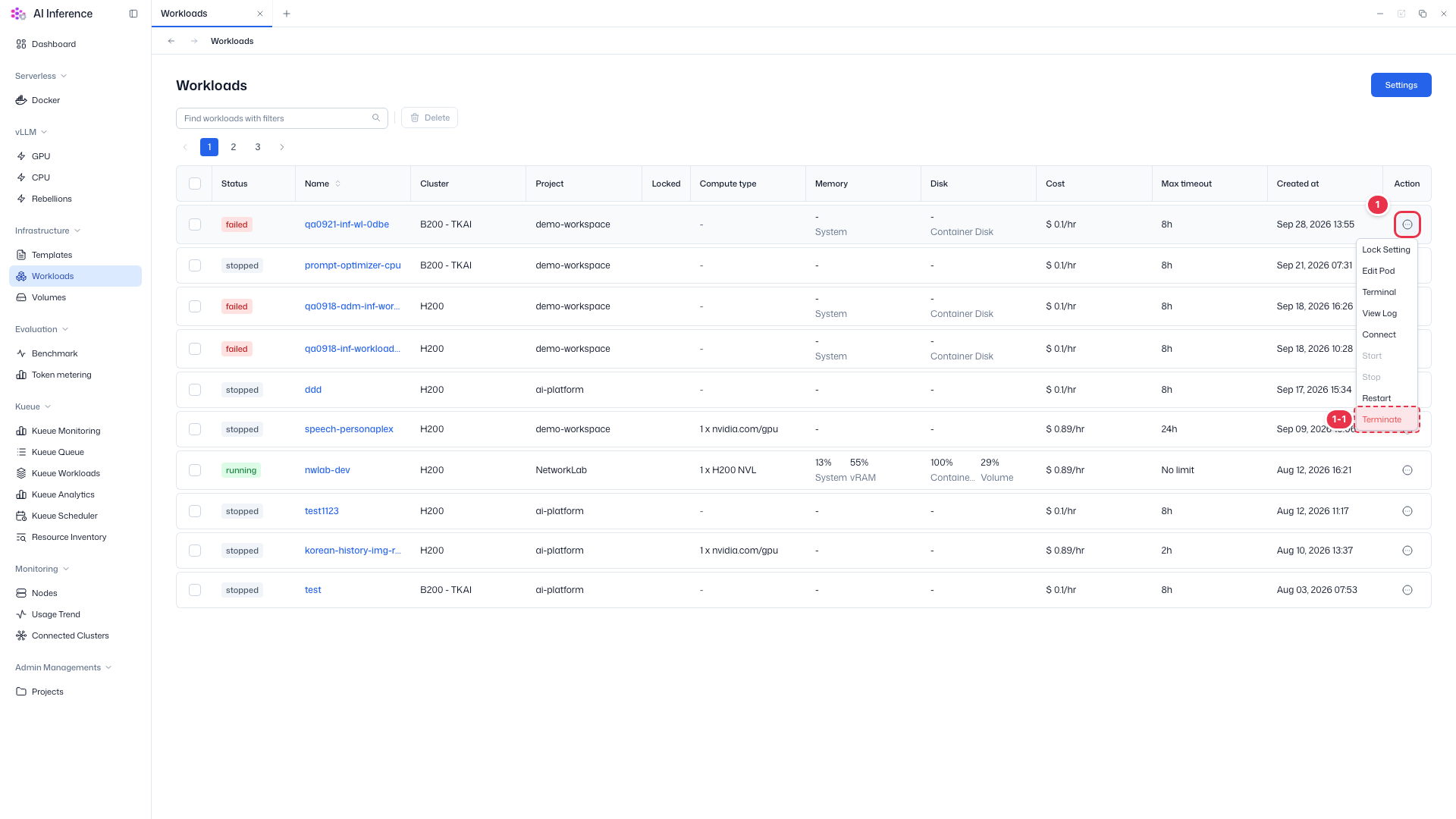Select View Log menu entry
Viewport: 1456px width, 819px height.
[1386, 313]
